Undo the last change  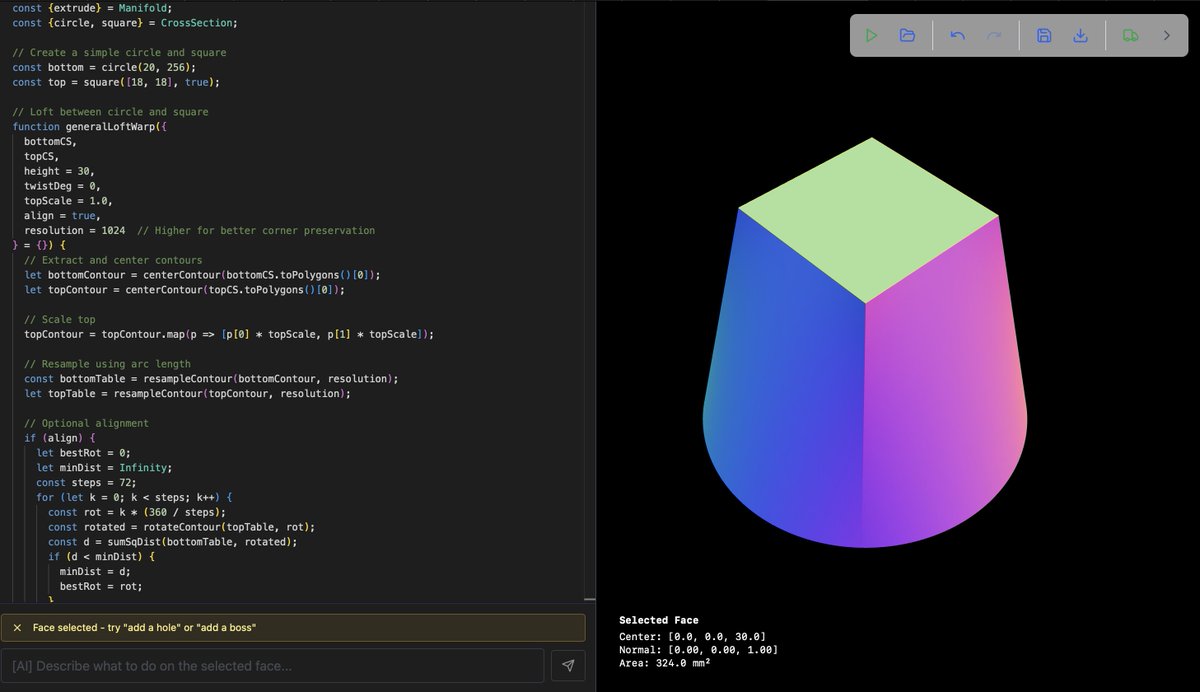[957, 36]
